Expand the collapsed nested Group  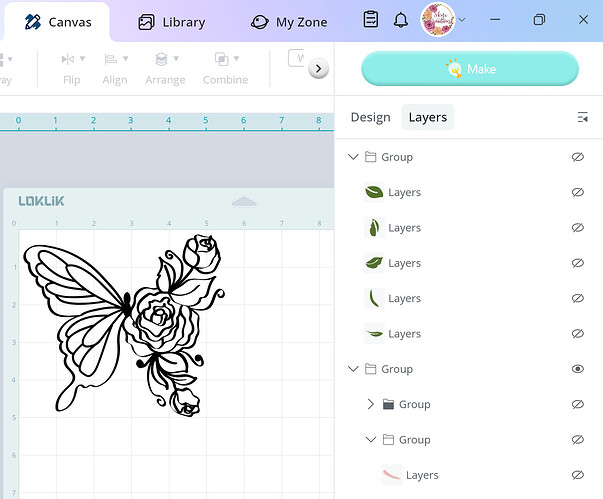pyautogui.click(x=370, y=404)
